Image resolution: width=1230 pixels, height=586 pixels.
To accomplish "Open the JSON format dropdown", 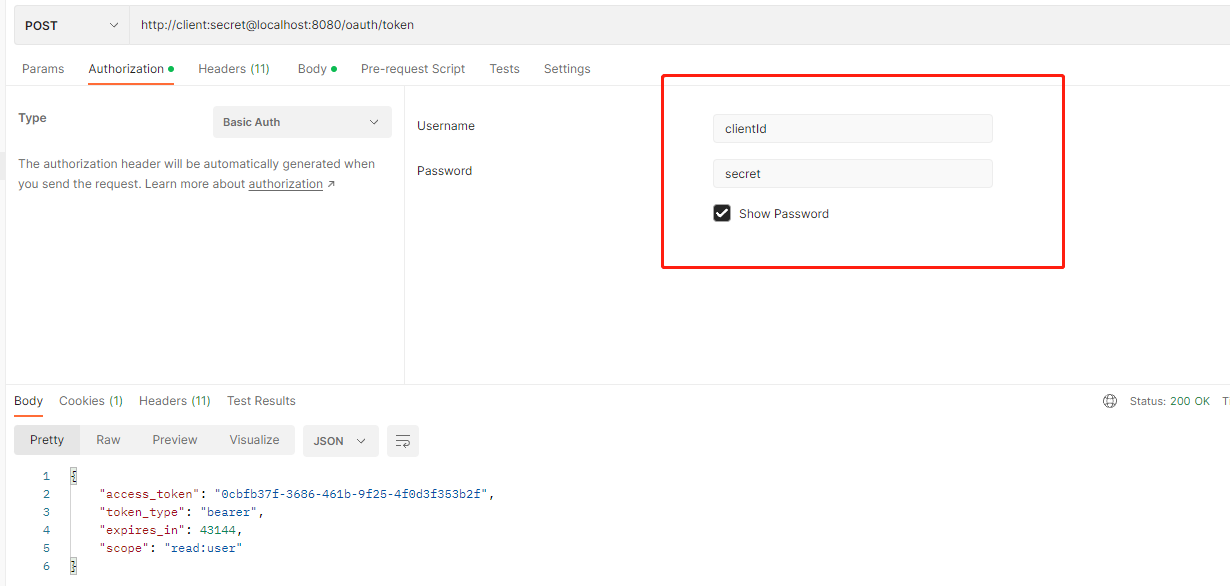I will [x=341, y=441].
